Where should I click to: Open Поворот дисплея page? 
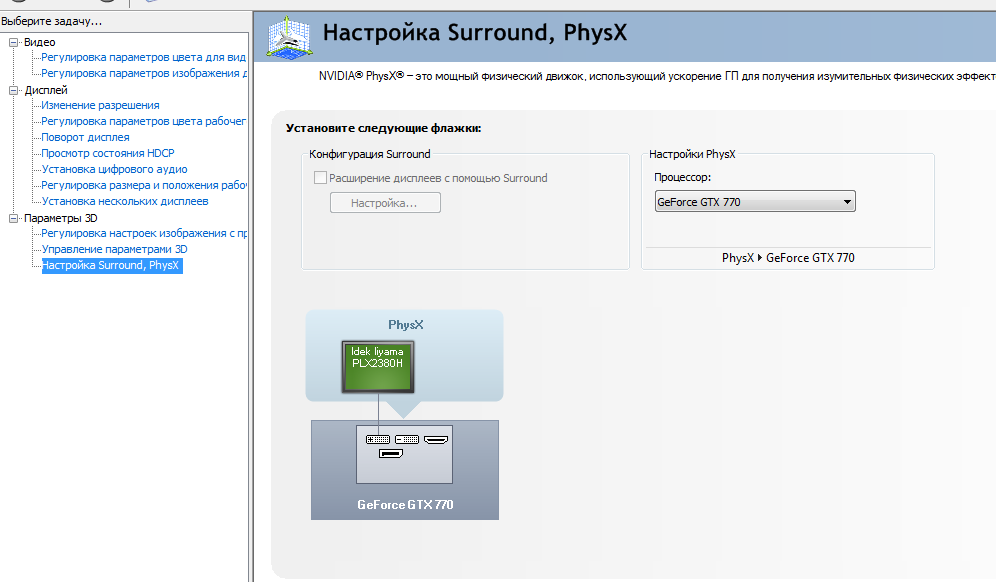[x=85, y=137]
